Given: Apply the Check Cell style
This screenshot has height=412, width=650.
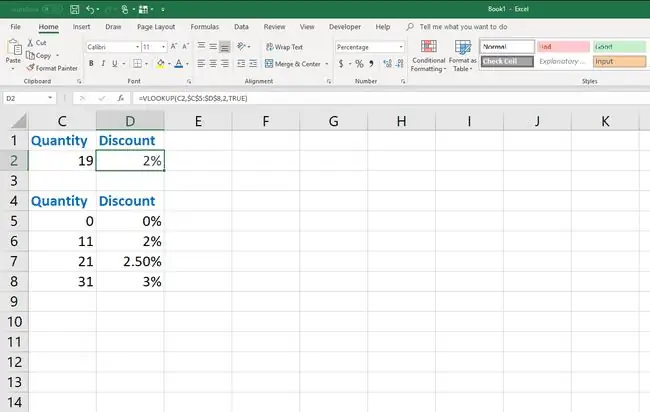Looking at the screenshot, I should (x=507, y=61).
